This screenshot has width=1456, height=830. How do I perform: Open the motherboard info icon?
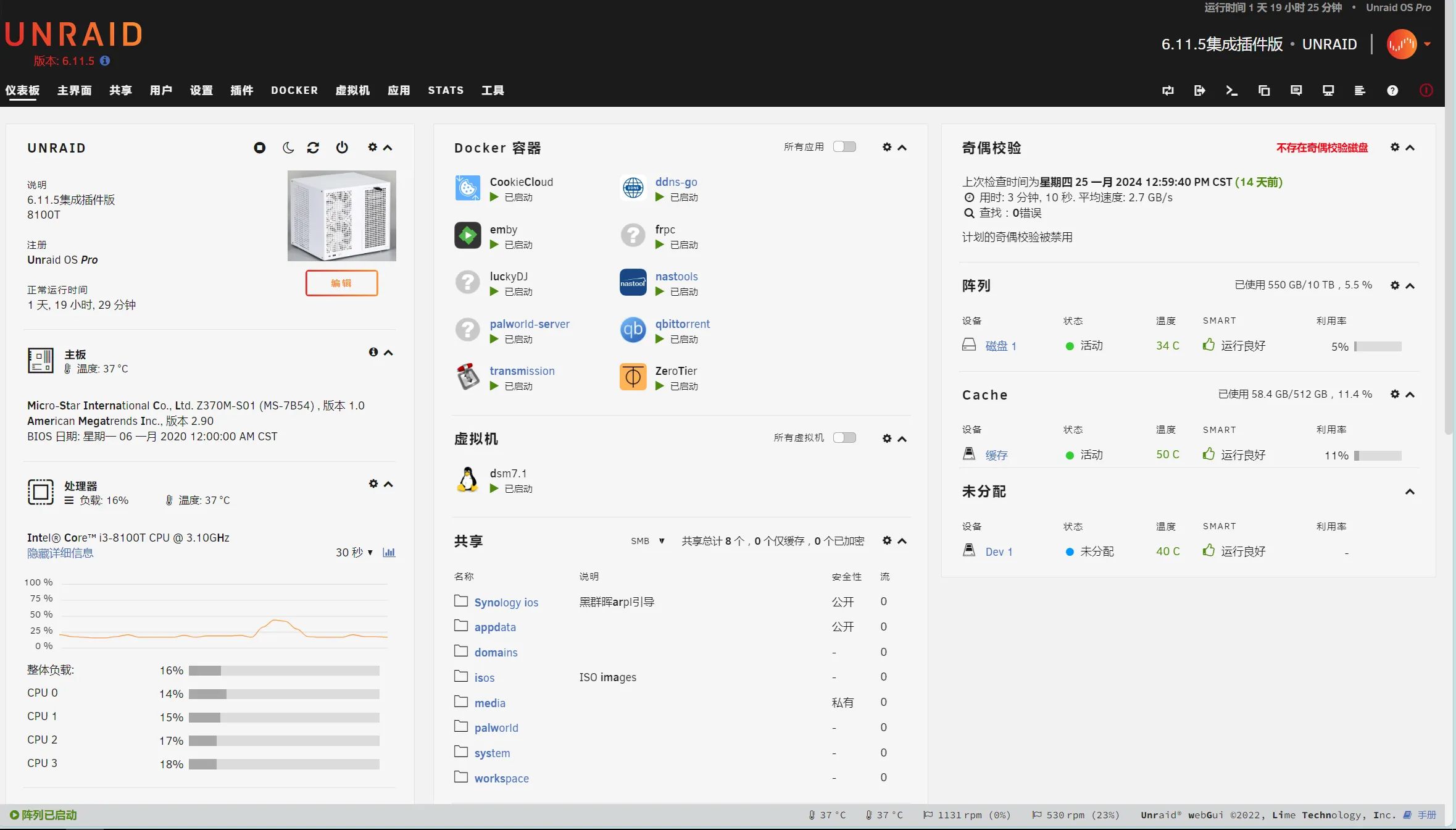tap(373, 352)
